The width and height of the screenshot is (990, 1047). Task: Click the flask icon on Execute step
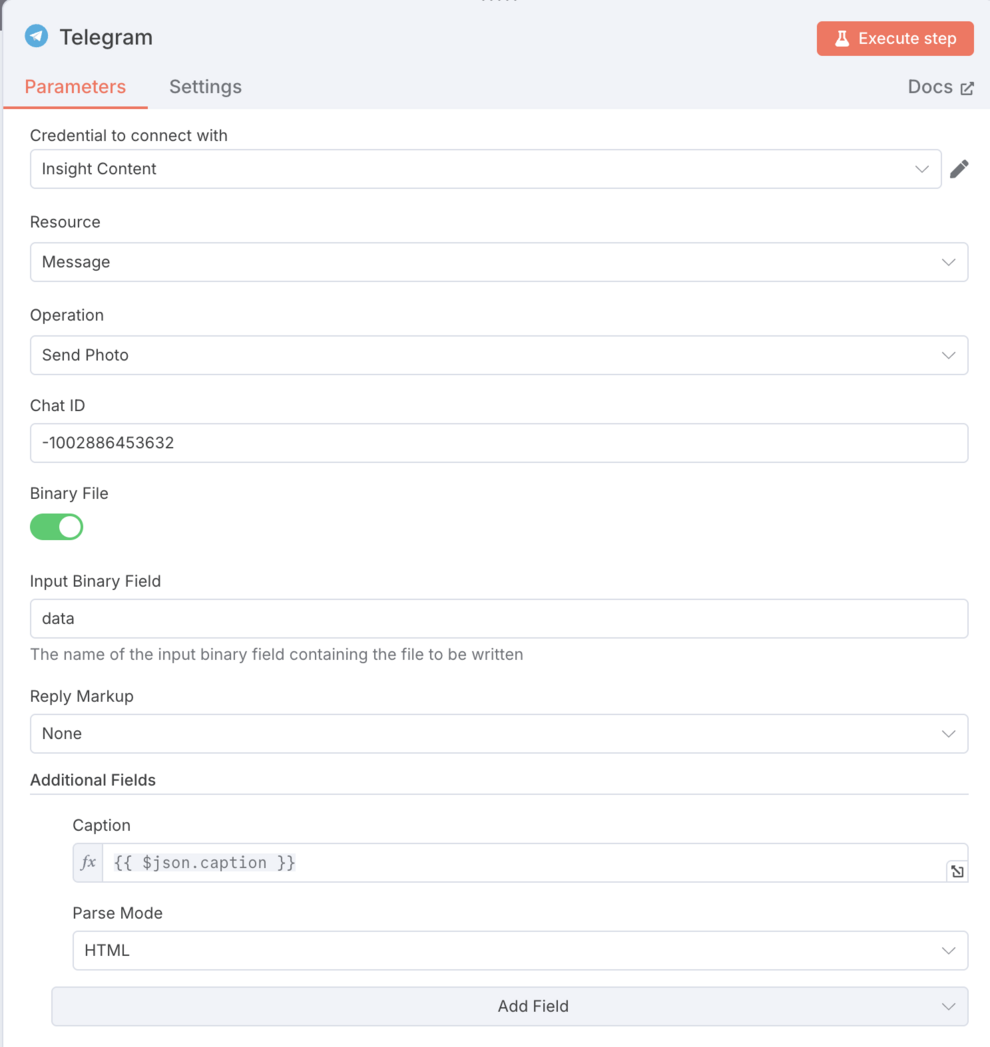tap(842, 39)
